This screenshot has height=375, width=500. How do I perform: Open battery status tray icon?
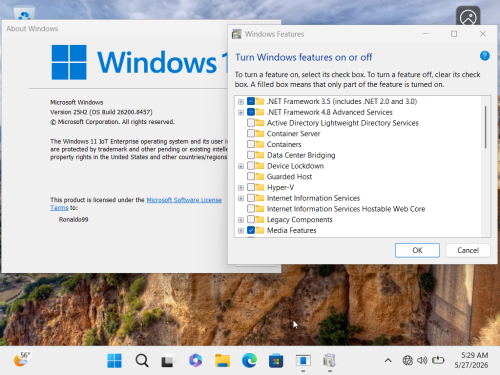(x=438, y=360)
